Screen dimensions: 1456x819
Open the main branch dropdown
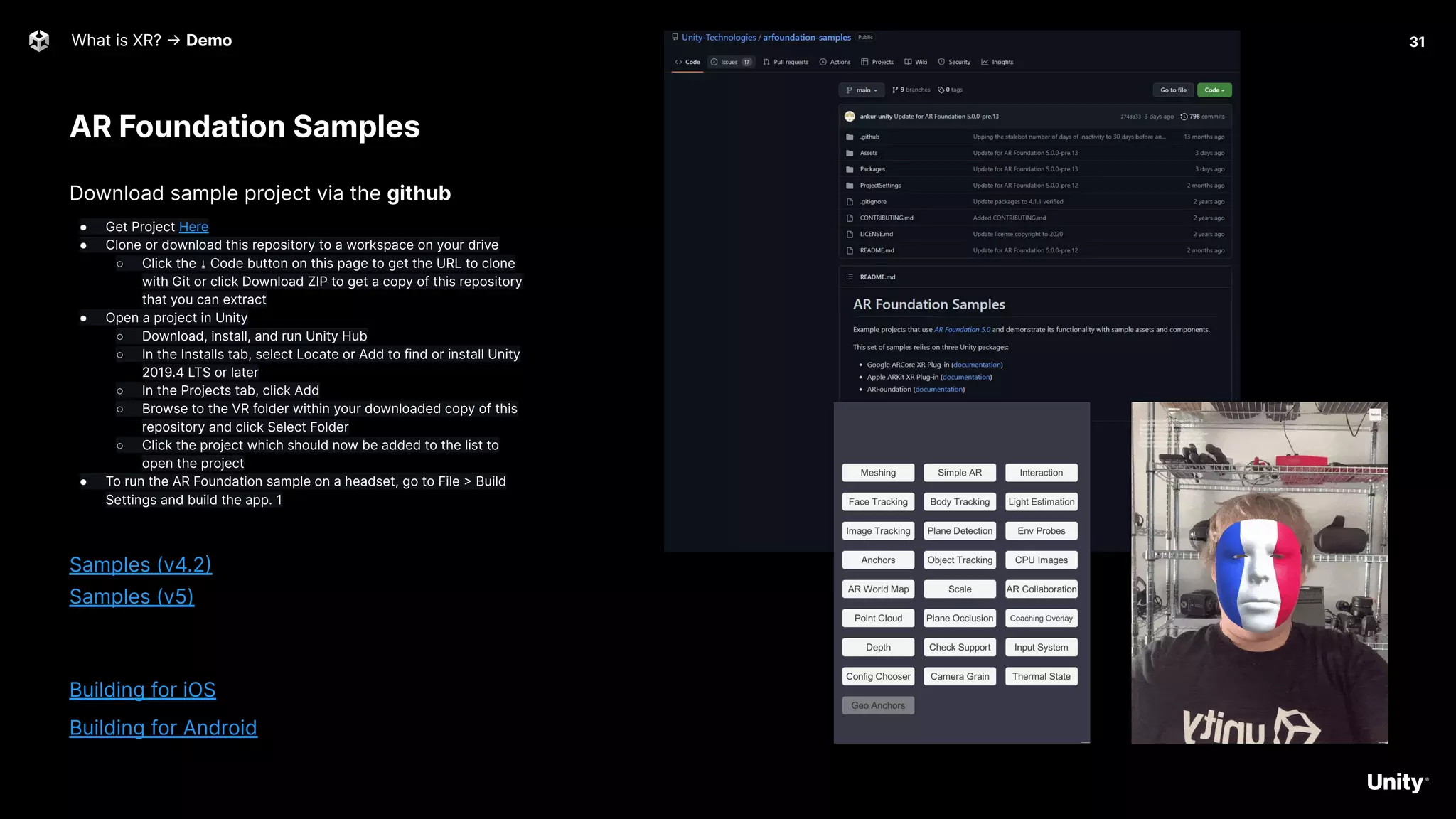tap(862, 90)
